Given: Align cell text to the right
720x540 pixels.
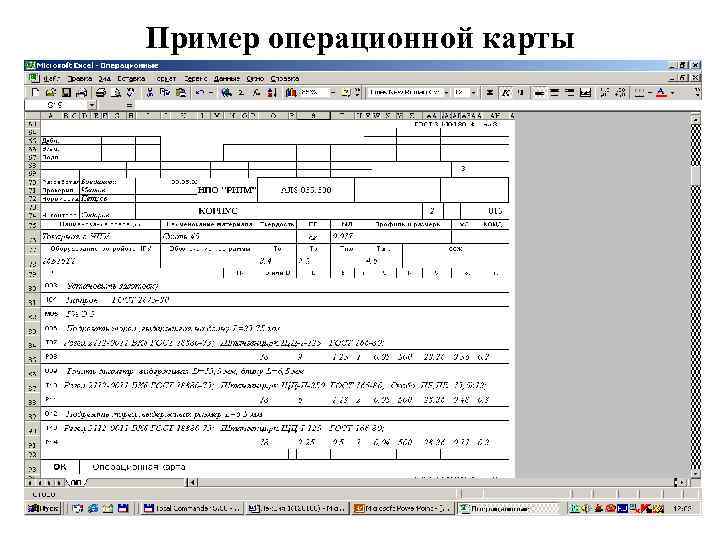Looking at the screenshot, I should [x=570, y=93].
